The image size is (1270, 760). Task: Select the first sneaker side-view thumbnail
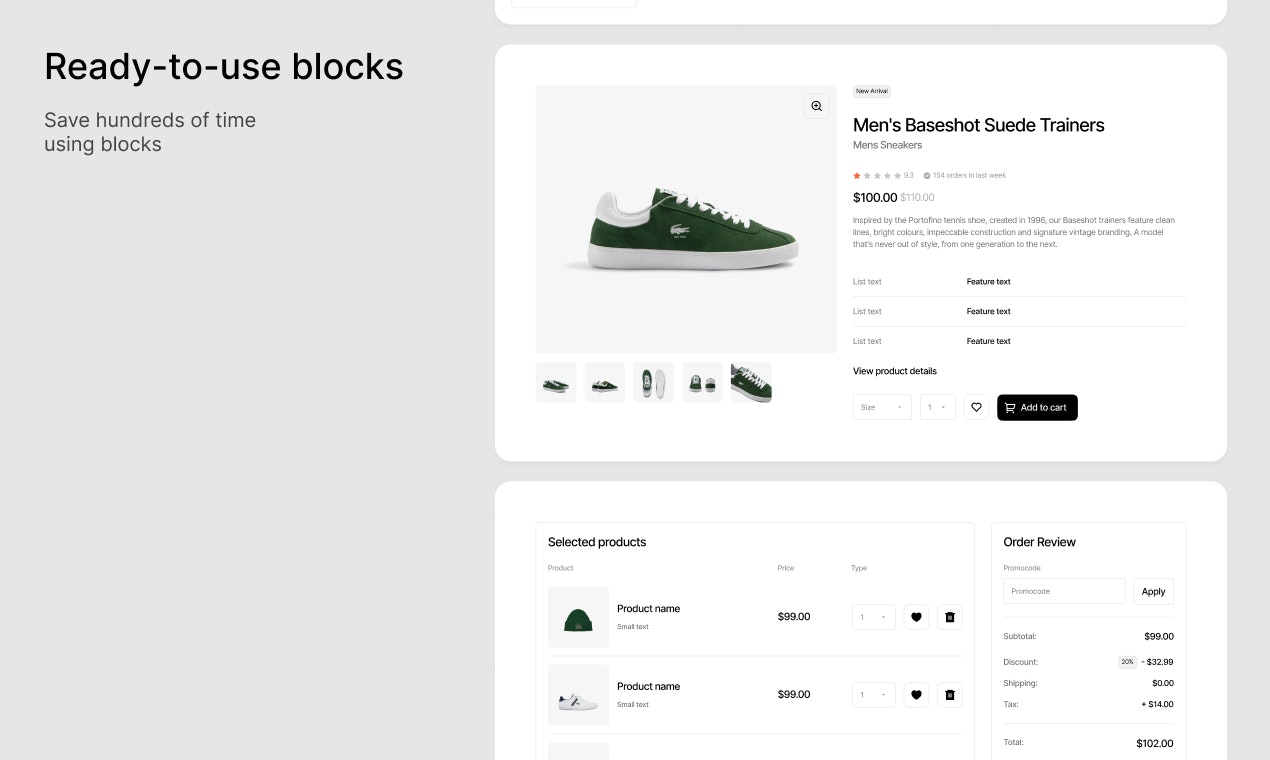556,382
